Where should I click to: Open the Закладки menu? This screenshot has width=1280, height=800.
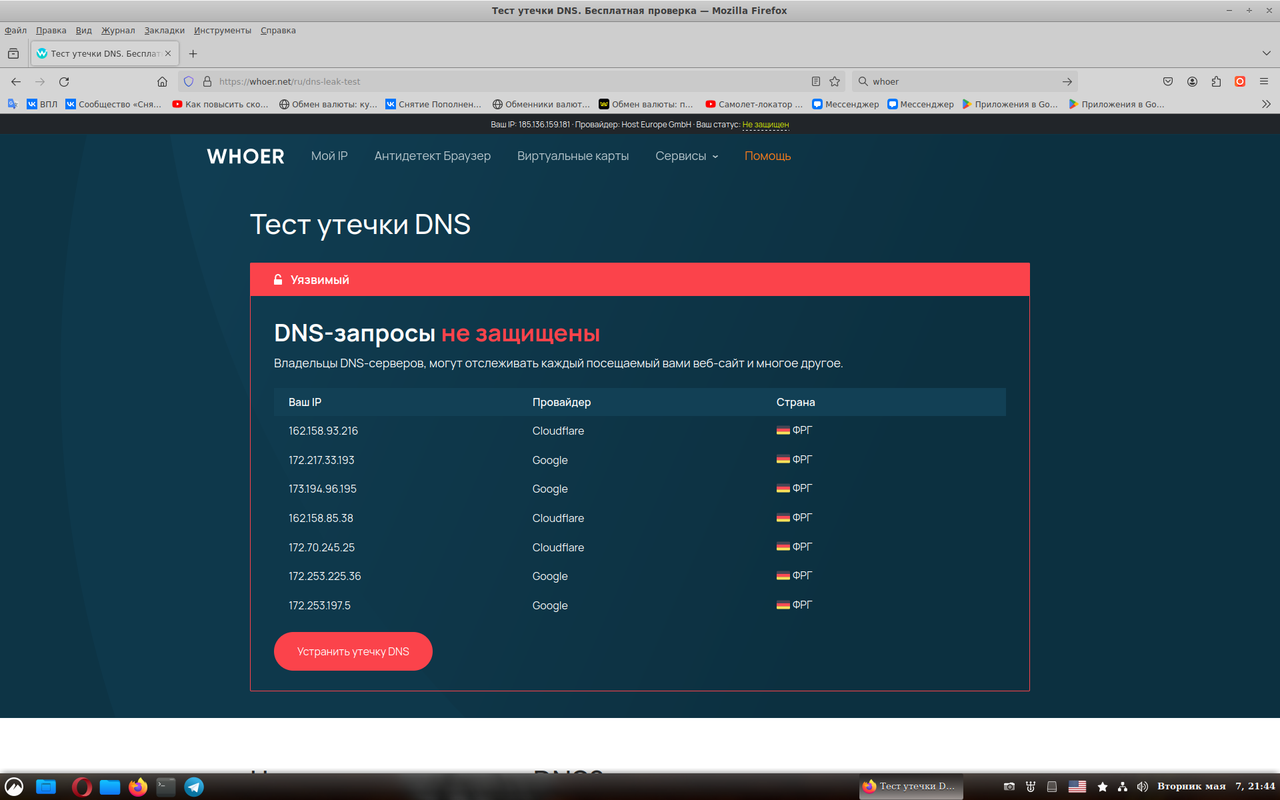165,30
